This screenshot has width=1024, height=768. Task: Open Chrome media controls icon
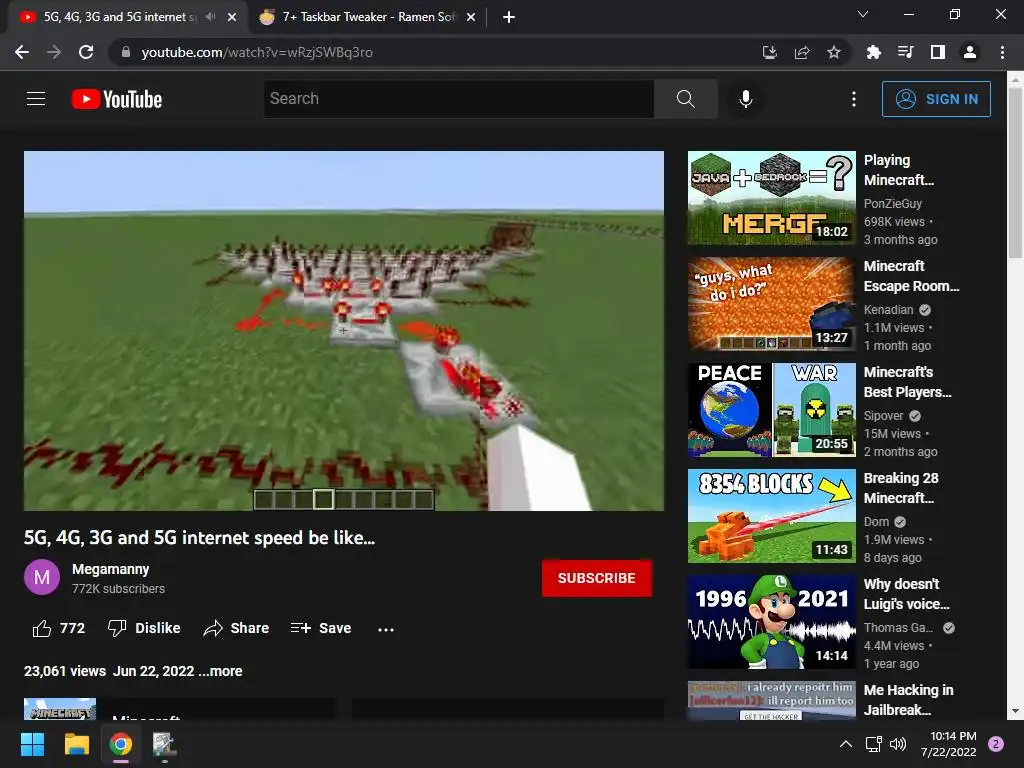tap(906, 52)
